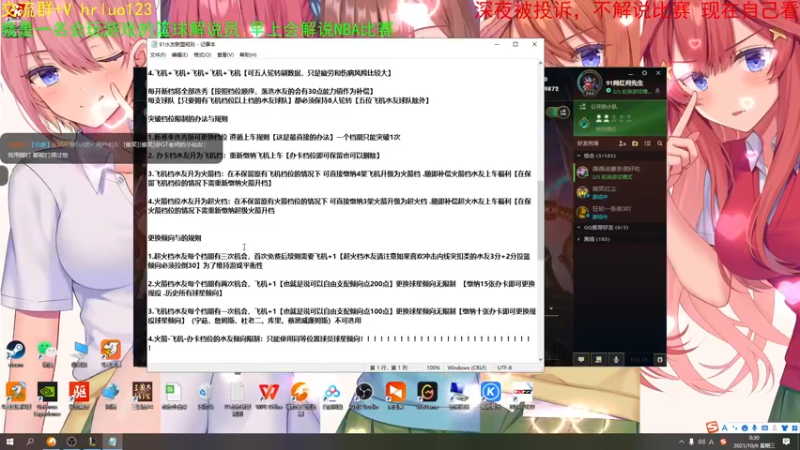
Task: Toggle taskbar IME language indicator A
Action: pos(712,442)
